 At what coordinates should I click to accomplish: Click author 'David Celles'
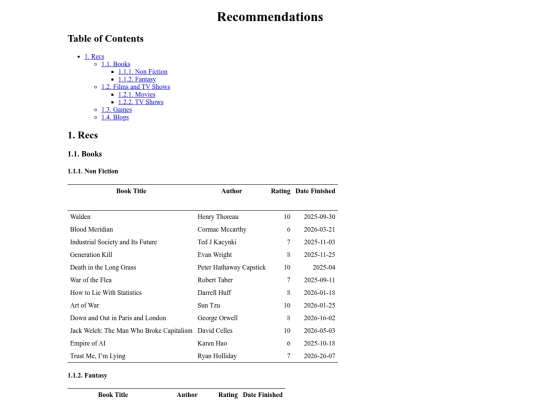click(x=215, y=331)
